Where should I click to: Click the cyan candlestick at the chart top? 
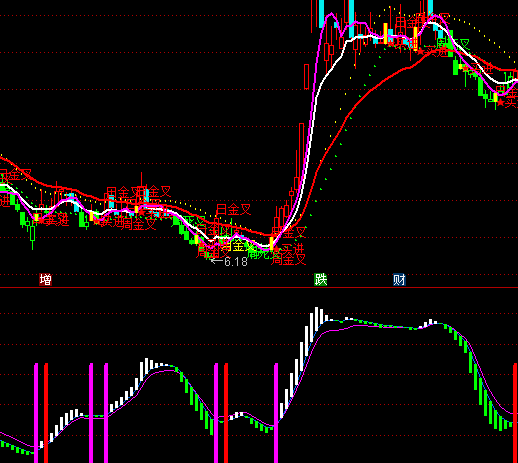pos(351,18)
